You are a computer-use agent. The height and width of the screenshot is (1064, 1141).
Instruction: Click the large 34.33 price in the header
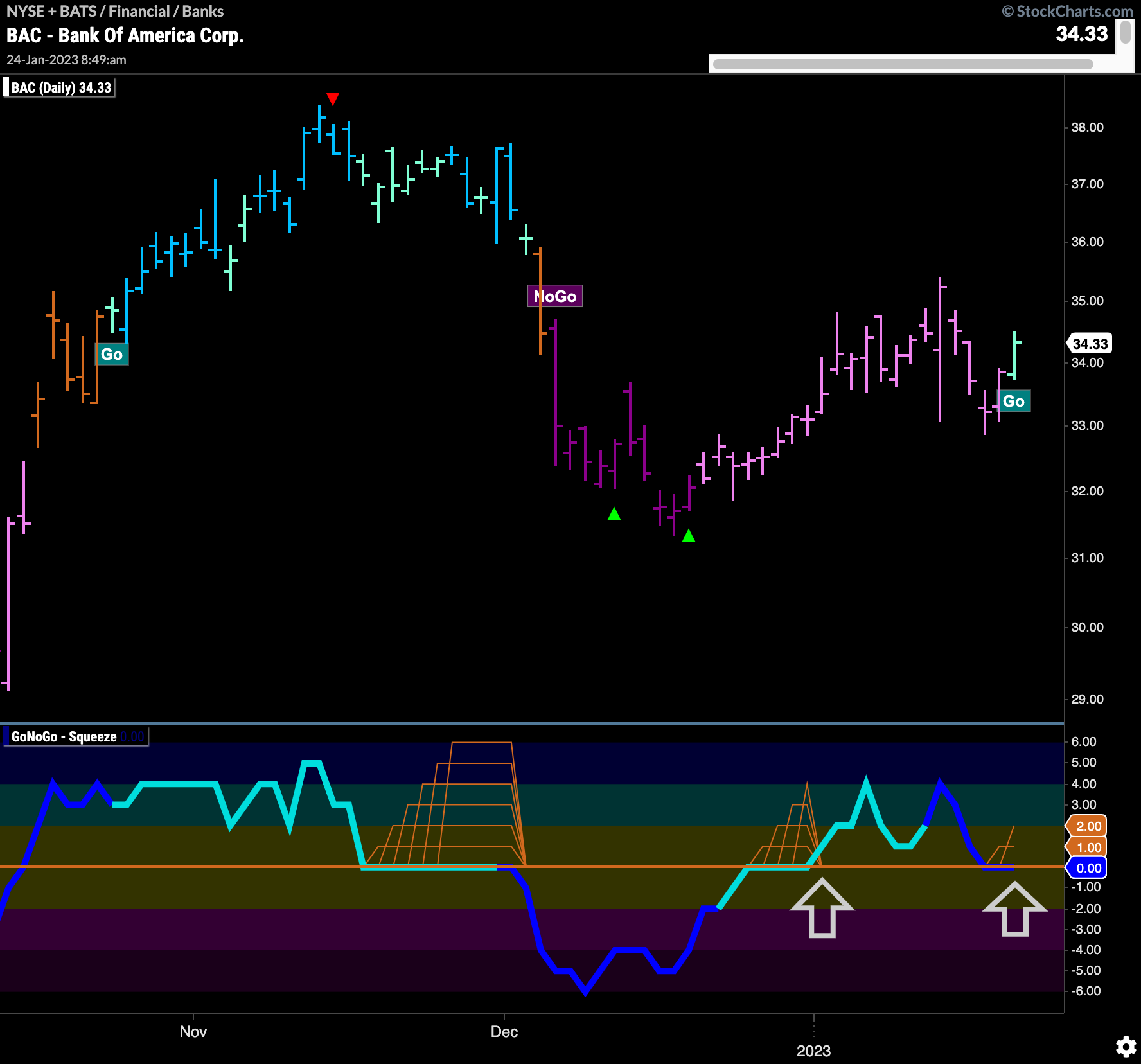point(1082,33)
